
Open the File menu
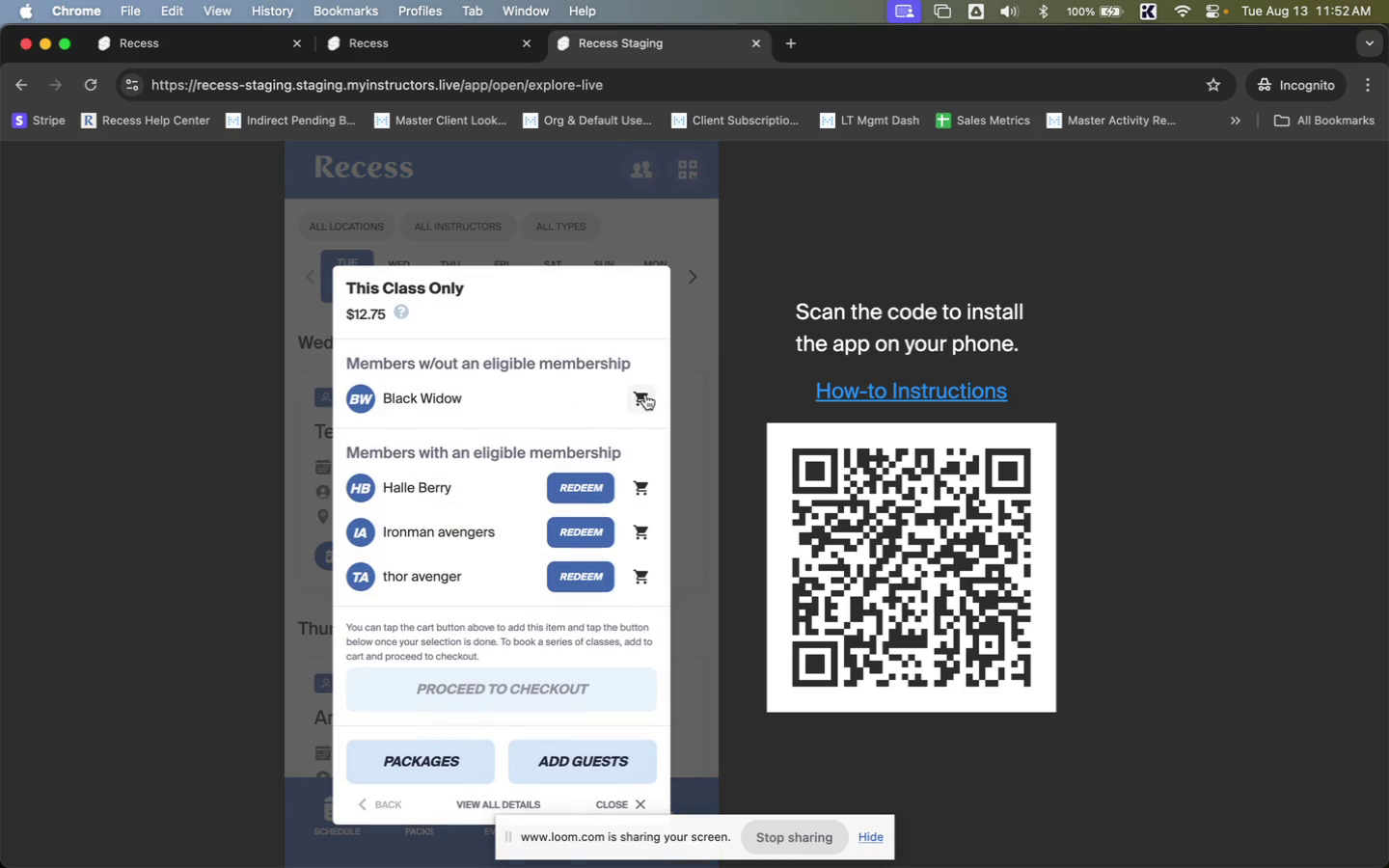tap(130, 12)
